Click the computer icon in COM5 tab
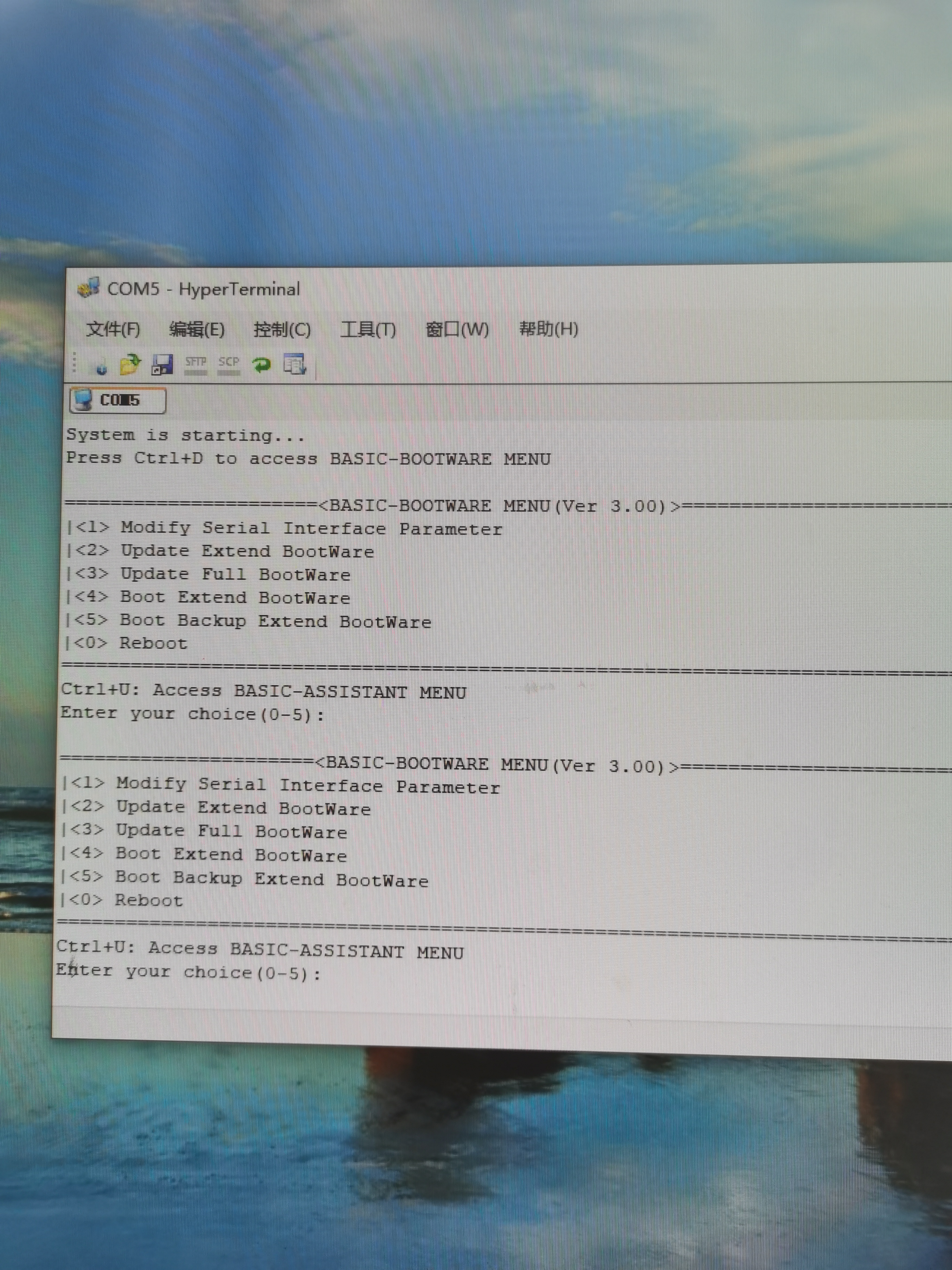Viewport: 952px width, 1270px height. 84,400
